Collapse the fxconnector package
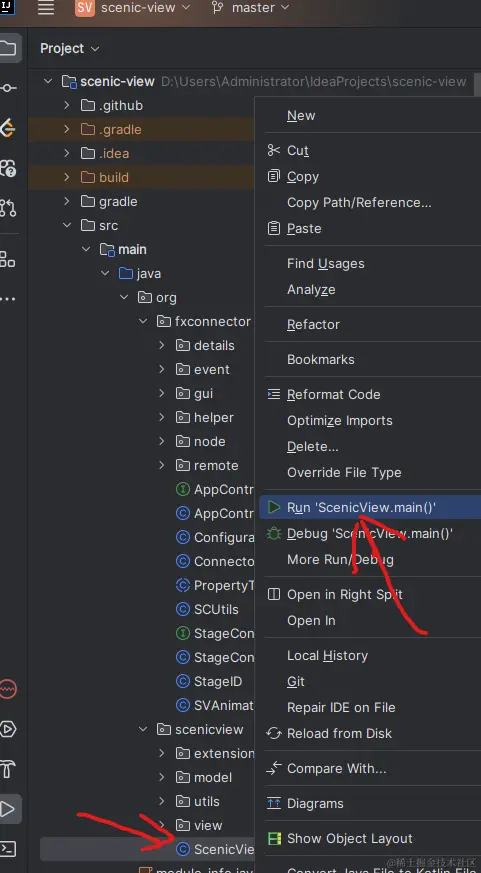 click(x=143, y=321)
